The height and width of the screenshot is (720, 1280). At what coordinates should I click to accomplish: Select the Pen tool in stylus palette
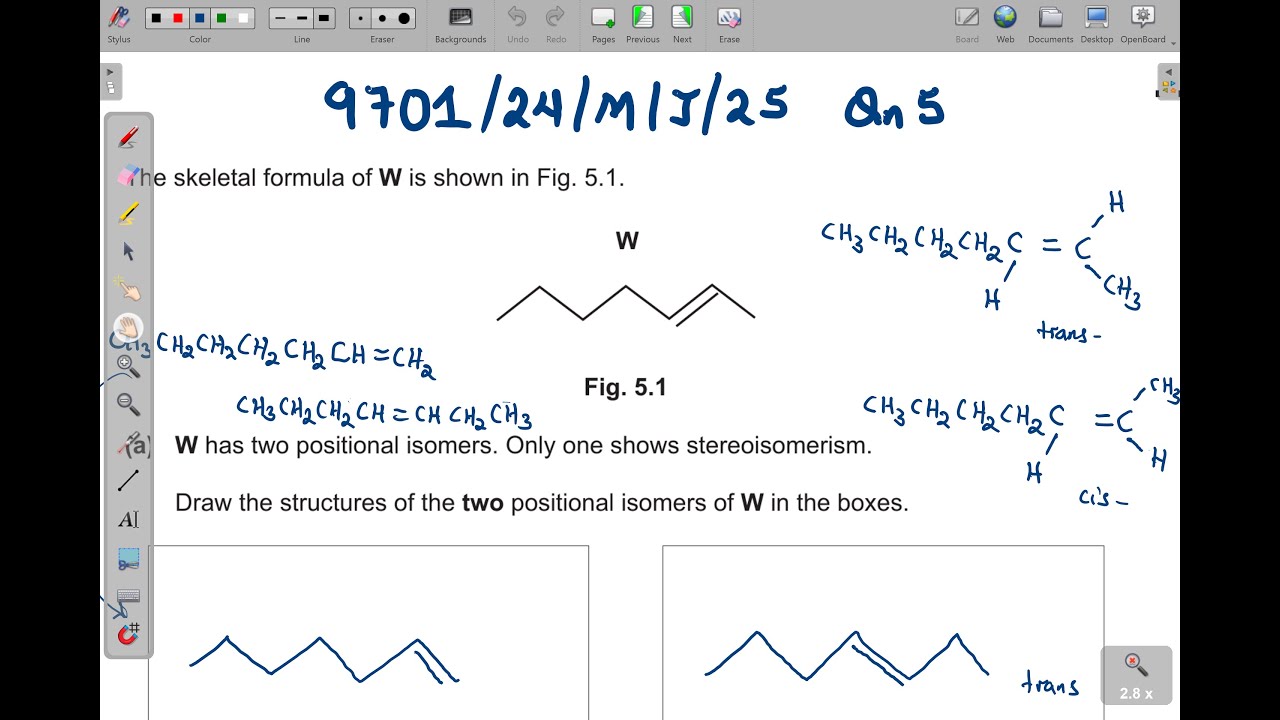point(128,137)
